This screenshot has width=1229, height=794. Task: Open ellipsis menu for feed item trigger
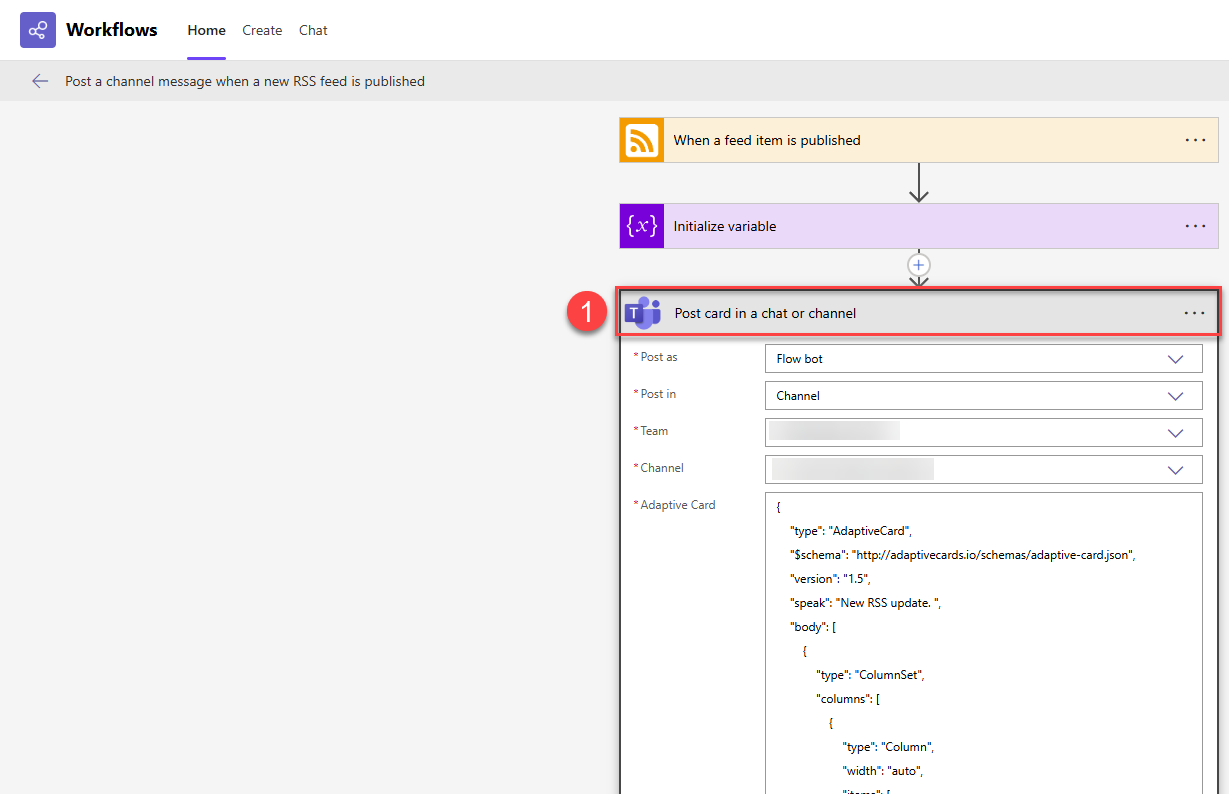tap(1195, 140)
